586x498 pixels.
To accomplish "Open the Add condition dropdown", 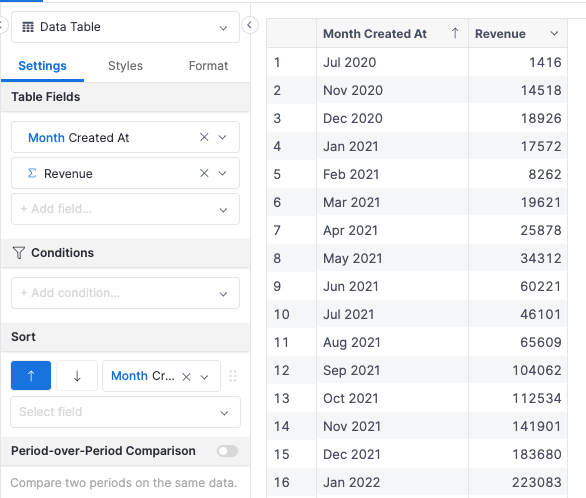I will point(126,293).
